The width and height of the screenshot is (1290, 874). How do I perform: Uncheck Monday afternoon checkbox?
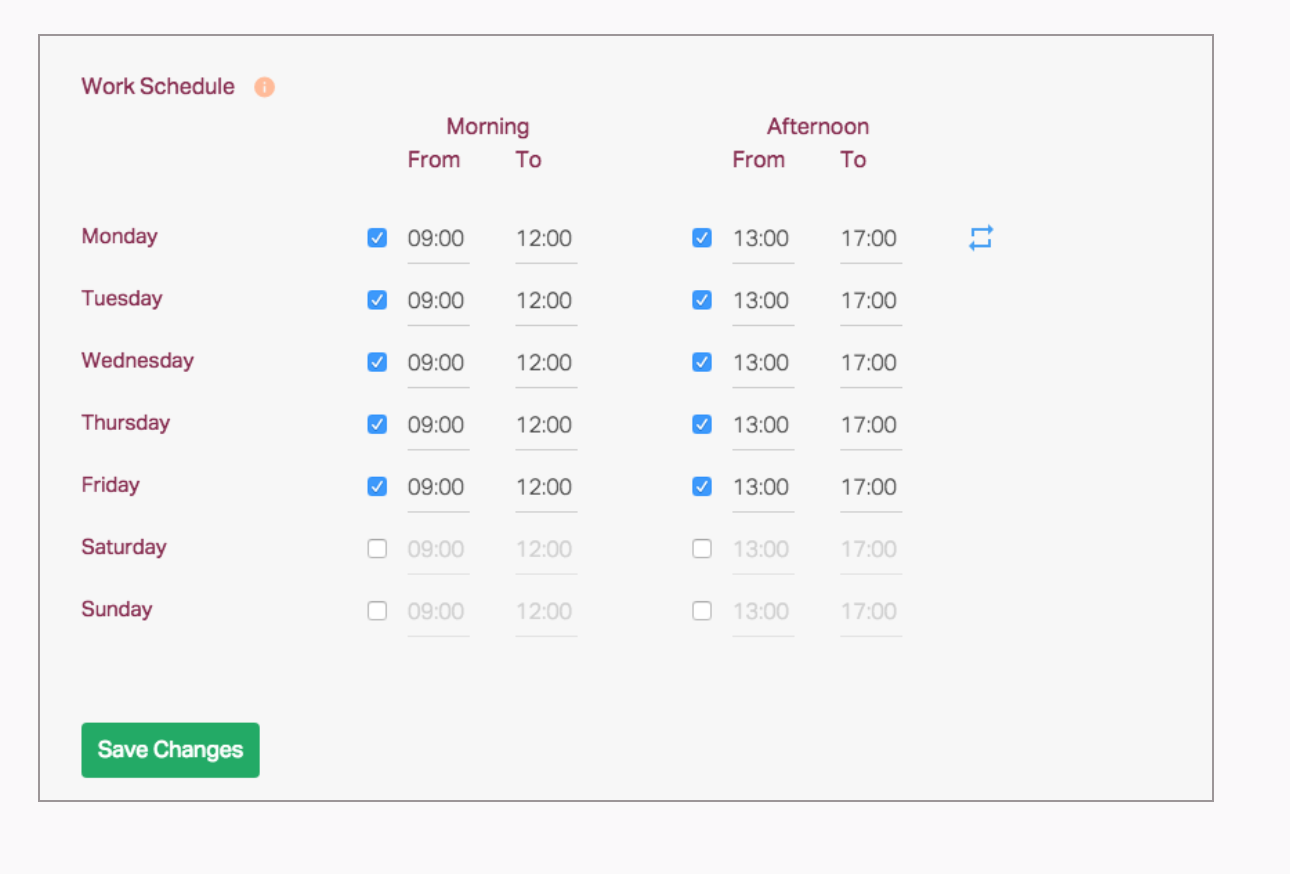[702, 238]
